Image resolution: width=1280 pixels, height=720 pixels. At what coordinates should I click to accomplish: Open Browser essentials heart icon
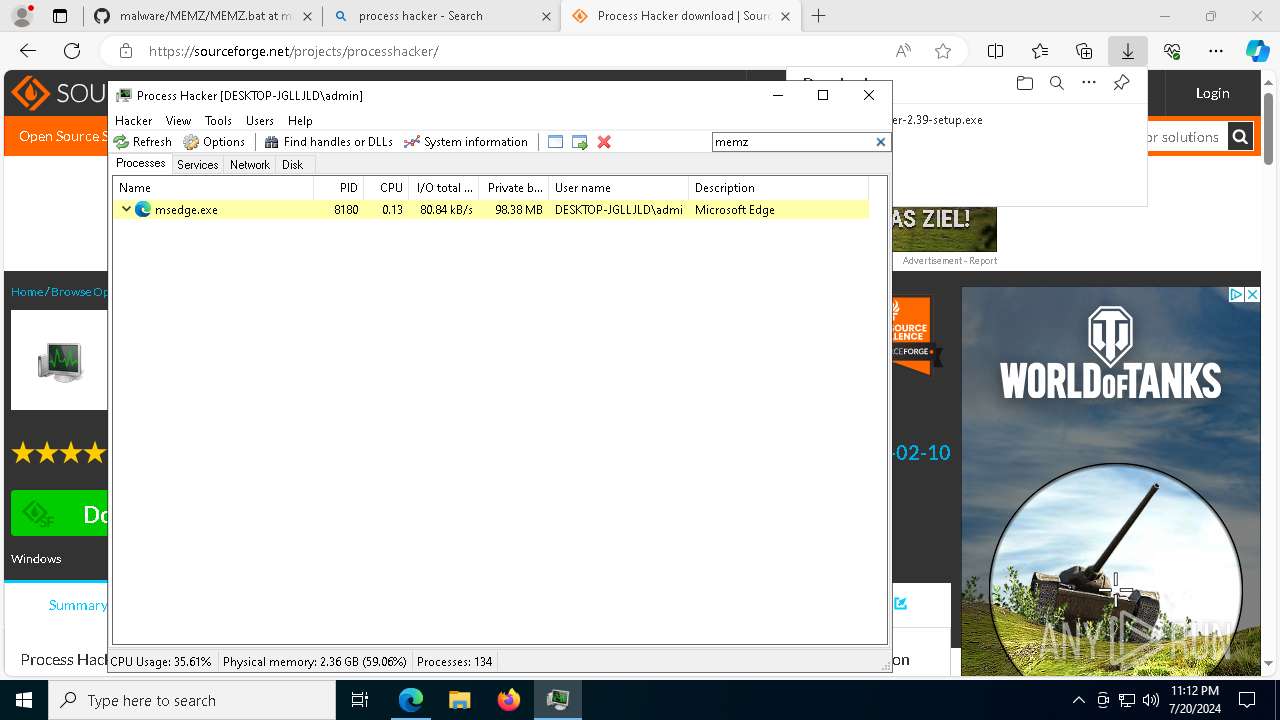click(1172, 51)
